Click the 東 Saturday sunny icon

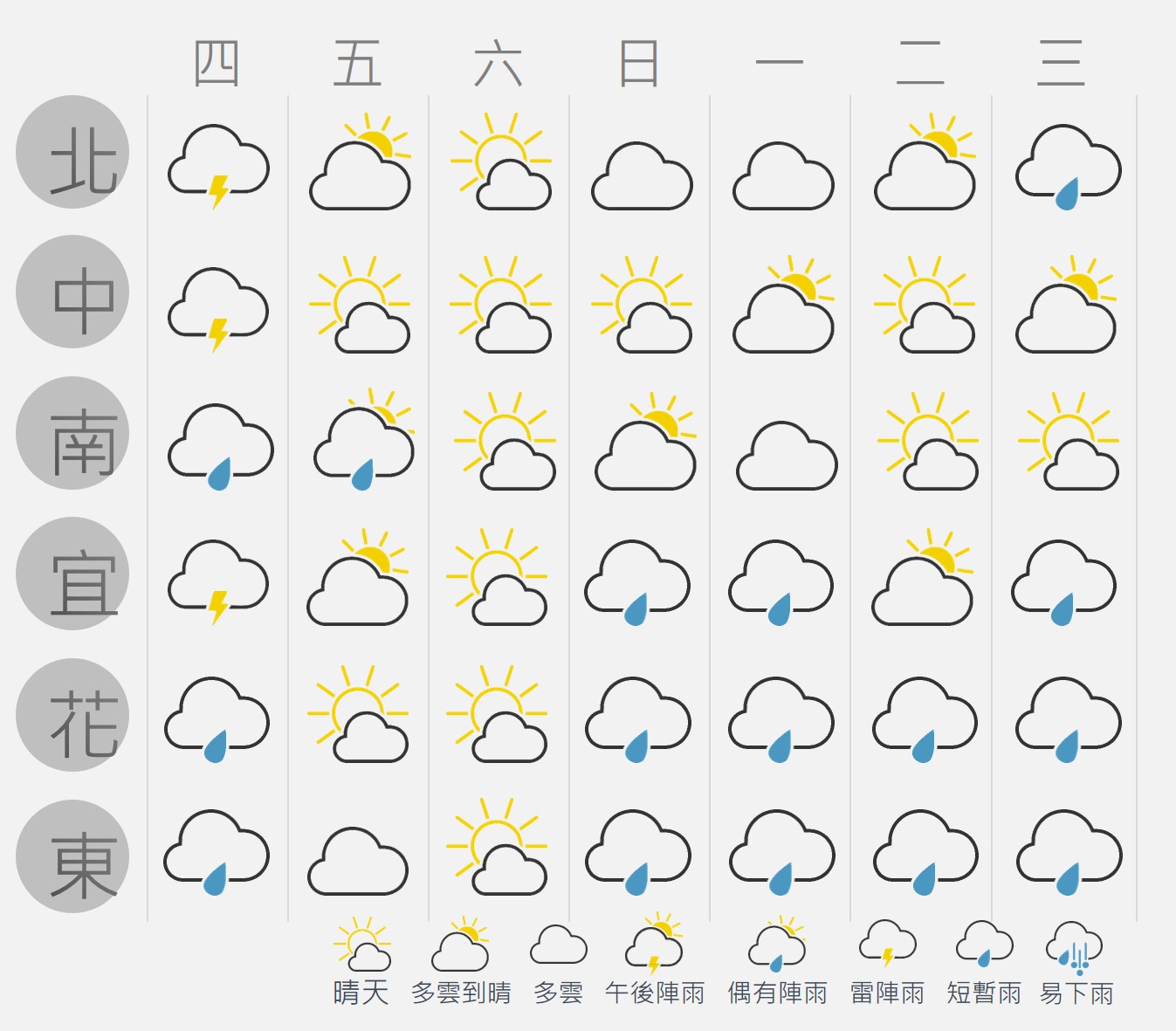click(497, 846)
